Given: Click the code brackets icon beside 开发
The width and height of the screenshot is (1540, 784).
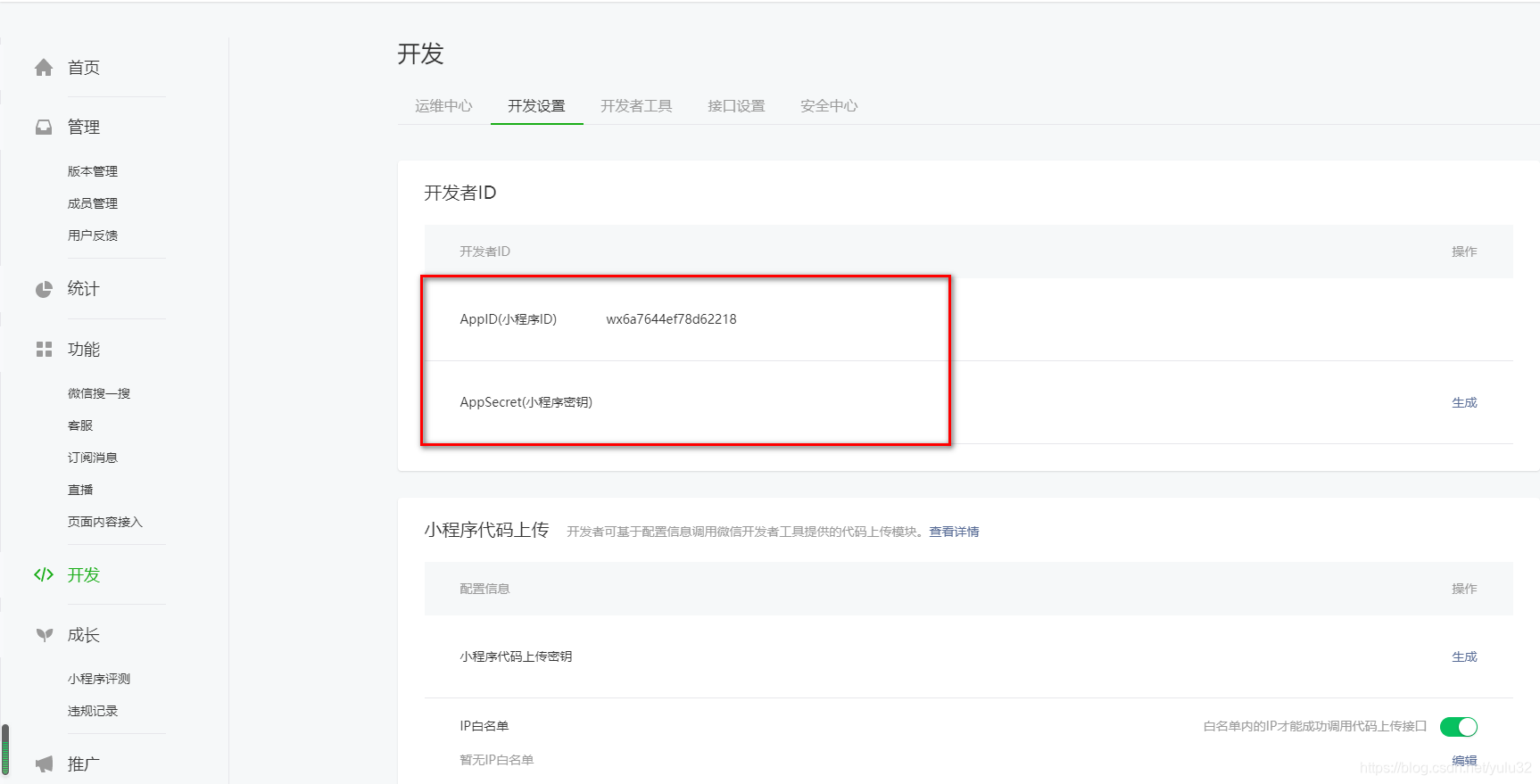Looking at the screenshot, I should 44,575.
